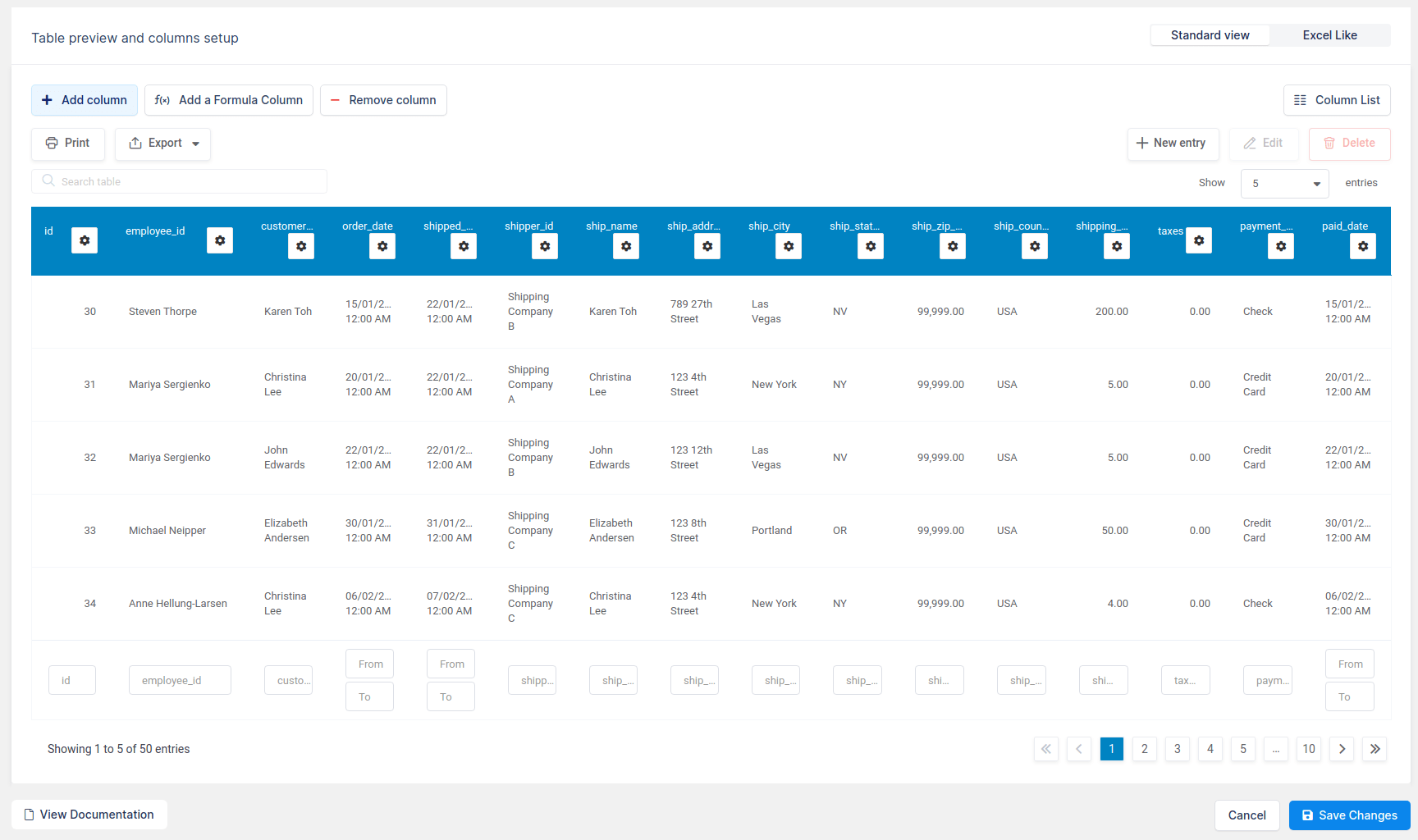Open the Export dropdown
The image size is (1418, 840).
point(162,144)
